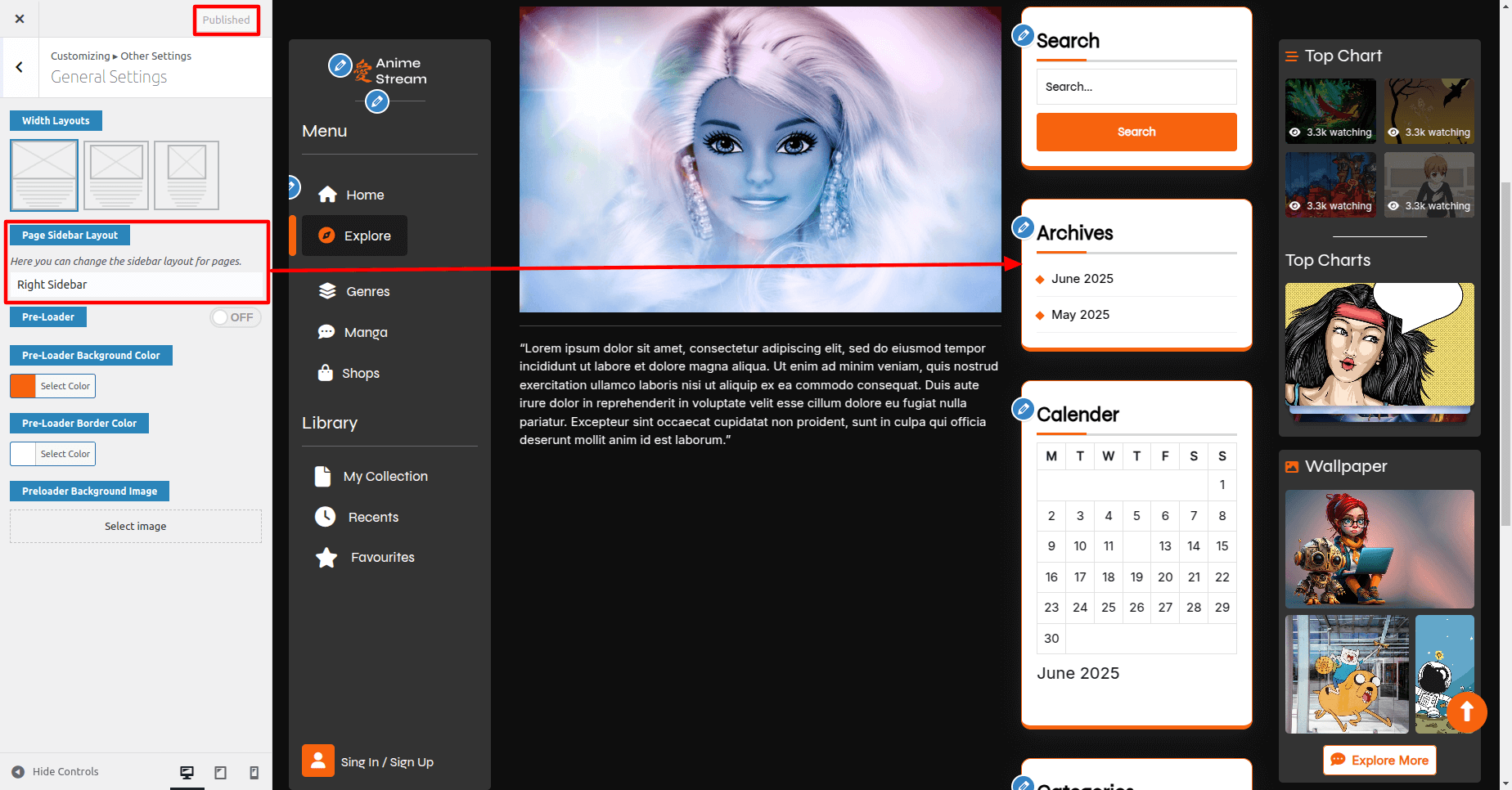Go back using the left chevron arrow
1512x790 pixels.
pyautogui.click(x=20, y=67)
